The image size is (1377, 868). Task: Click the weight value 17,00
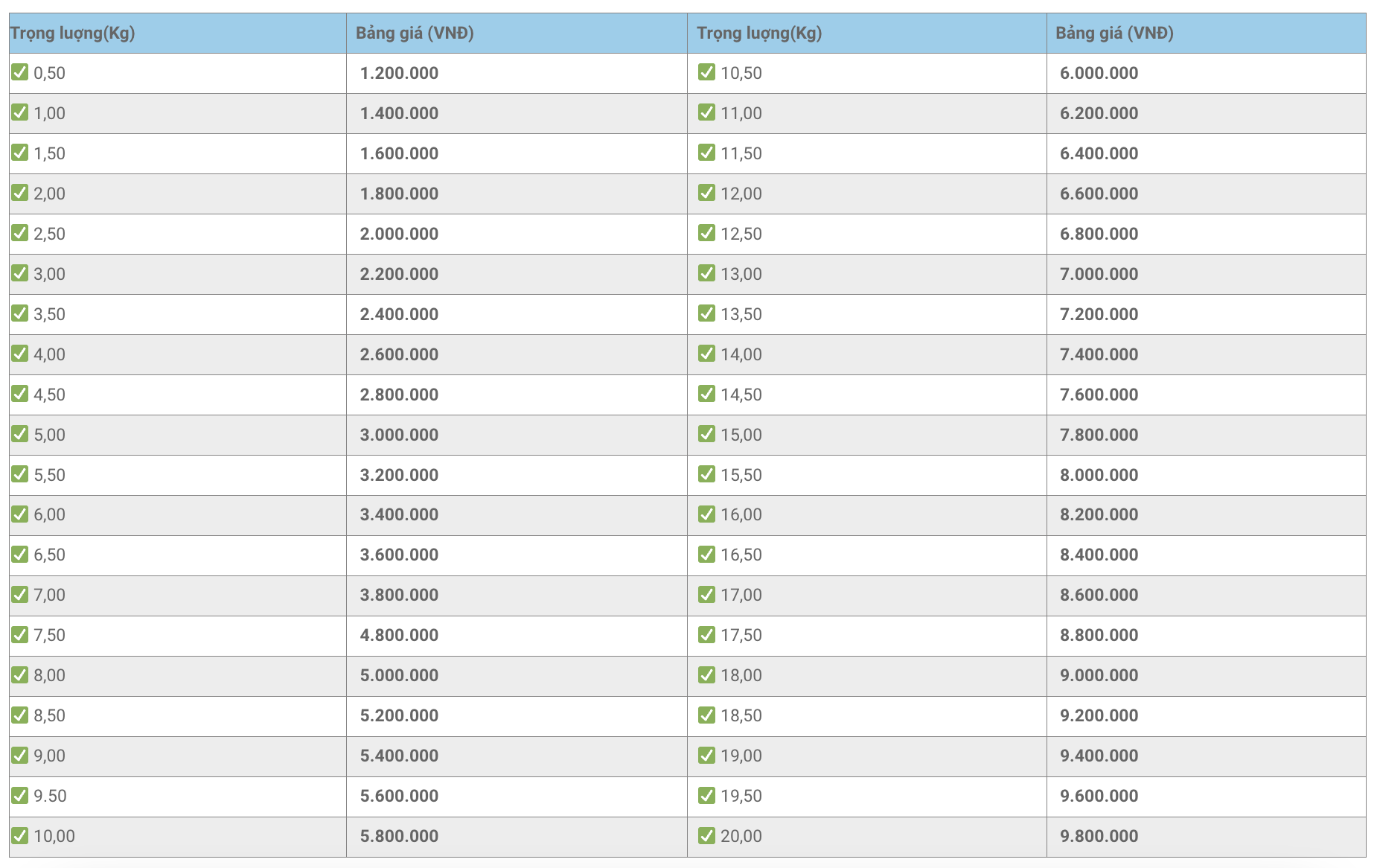741,595
